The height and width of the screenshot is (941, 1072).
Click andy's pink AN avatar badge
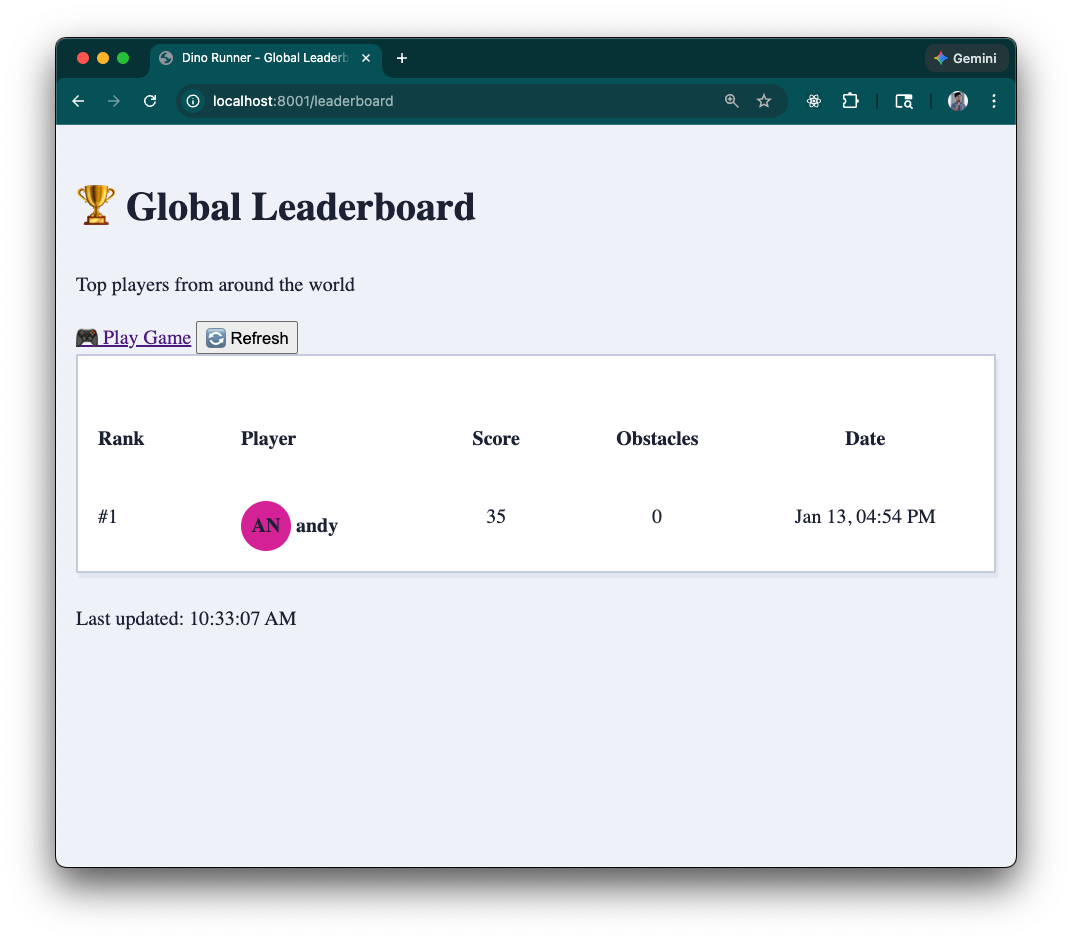(x=265, y=526)
